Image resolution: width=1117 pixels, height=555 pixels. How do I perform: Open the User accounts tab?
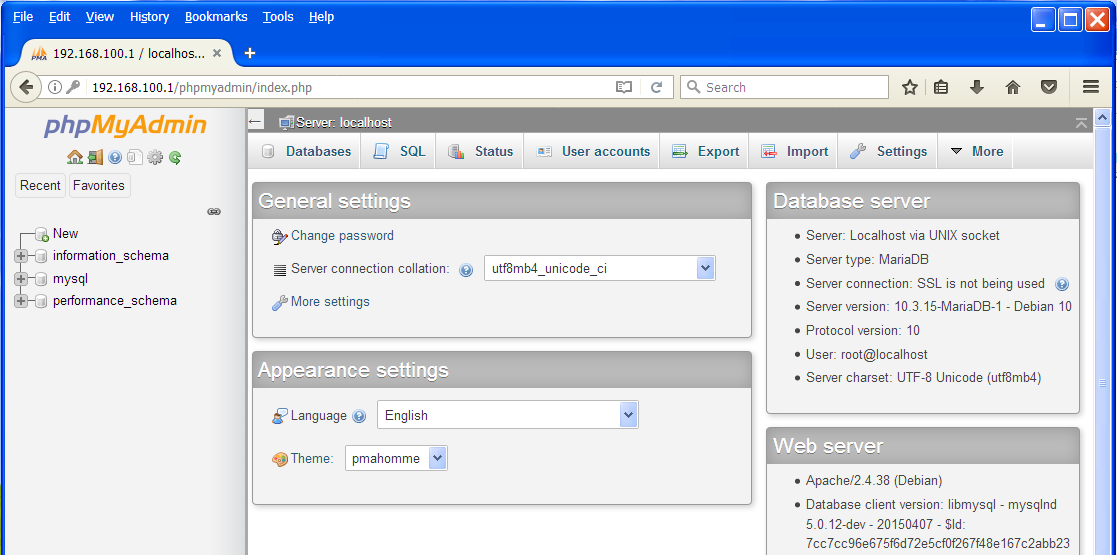tap(594, 152)
